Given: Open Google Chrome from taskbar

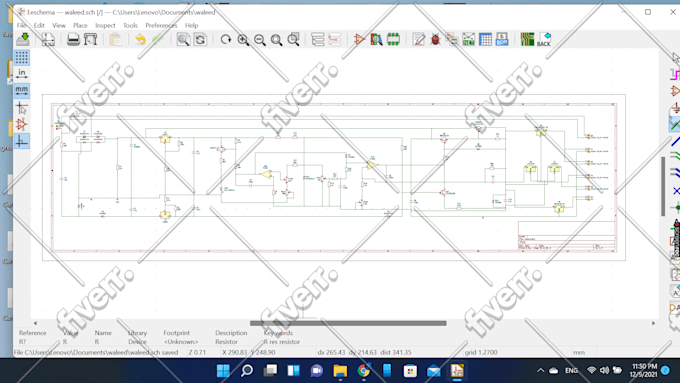Looking at the screenshot, I should [363, 371].
